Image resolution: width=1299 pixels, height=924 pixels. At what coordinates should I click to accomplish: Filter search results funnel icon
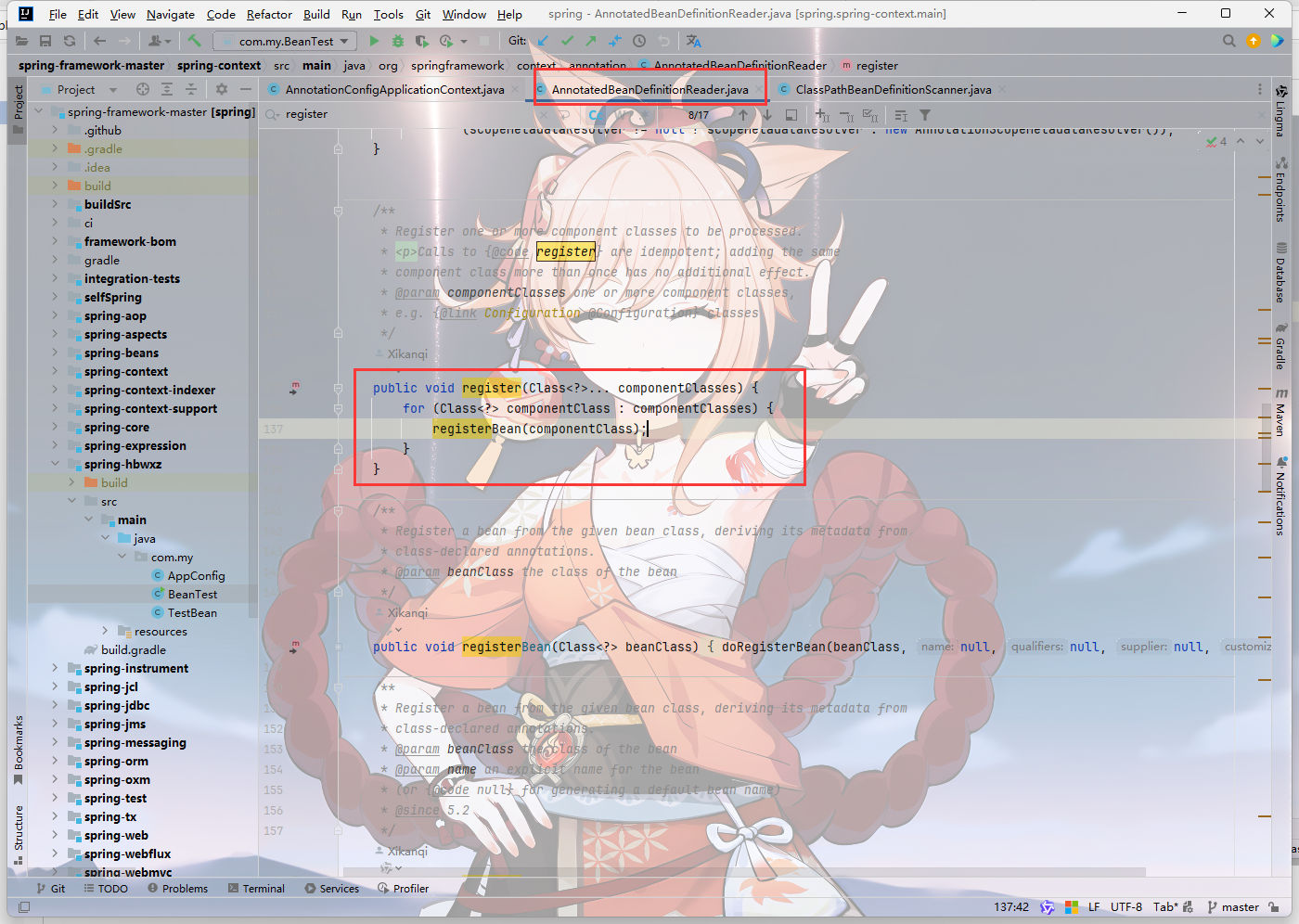pyautogui.click(x=925, y=115)
